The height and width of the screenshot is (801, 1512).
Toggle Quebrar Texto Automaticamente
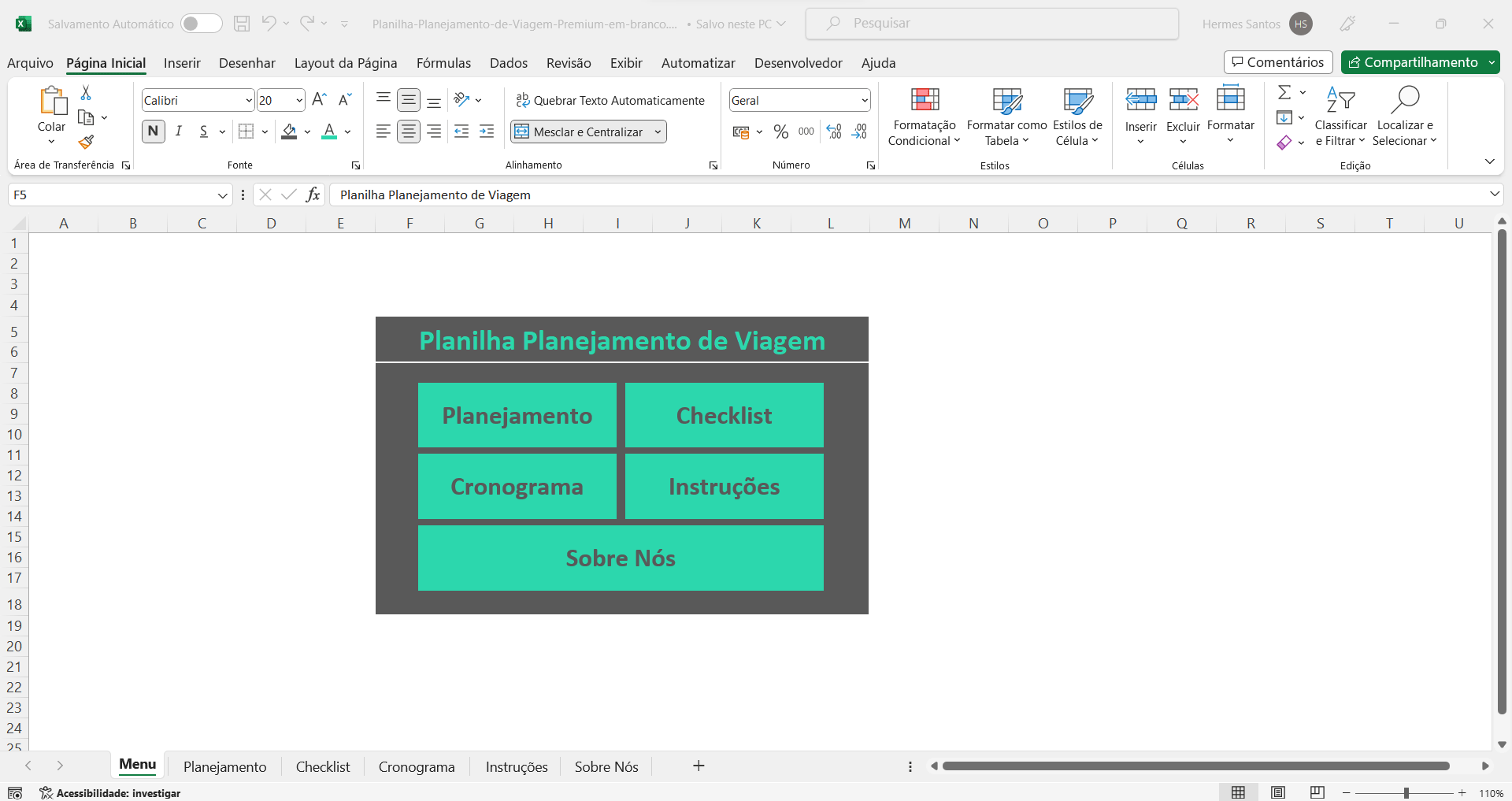[x=610, y=100]
